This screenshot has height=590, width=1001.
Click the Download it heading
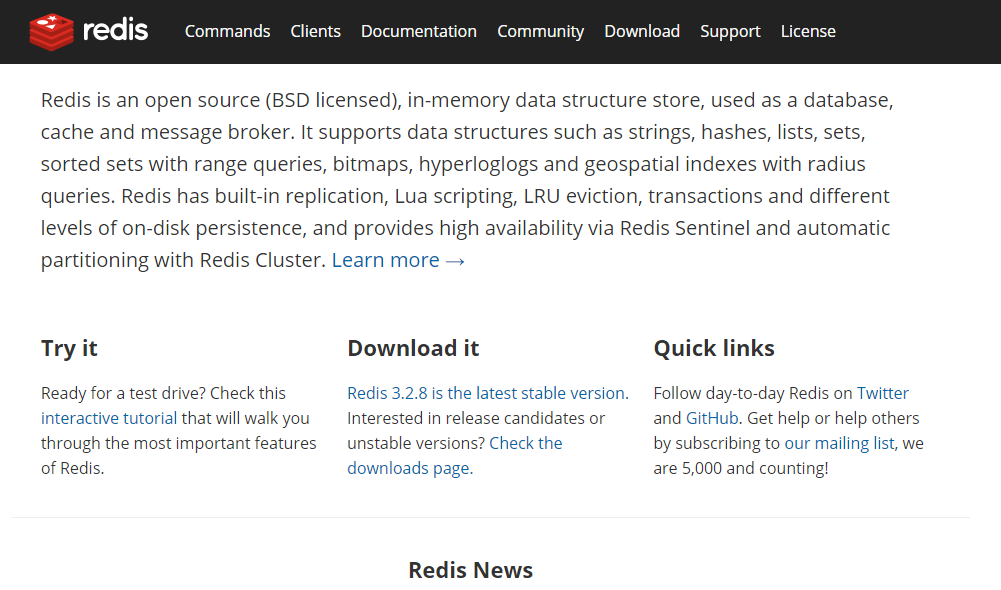[x=413, y=348]
